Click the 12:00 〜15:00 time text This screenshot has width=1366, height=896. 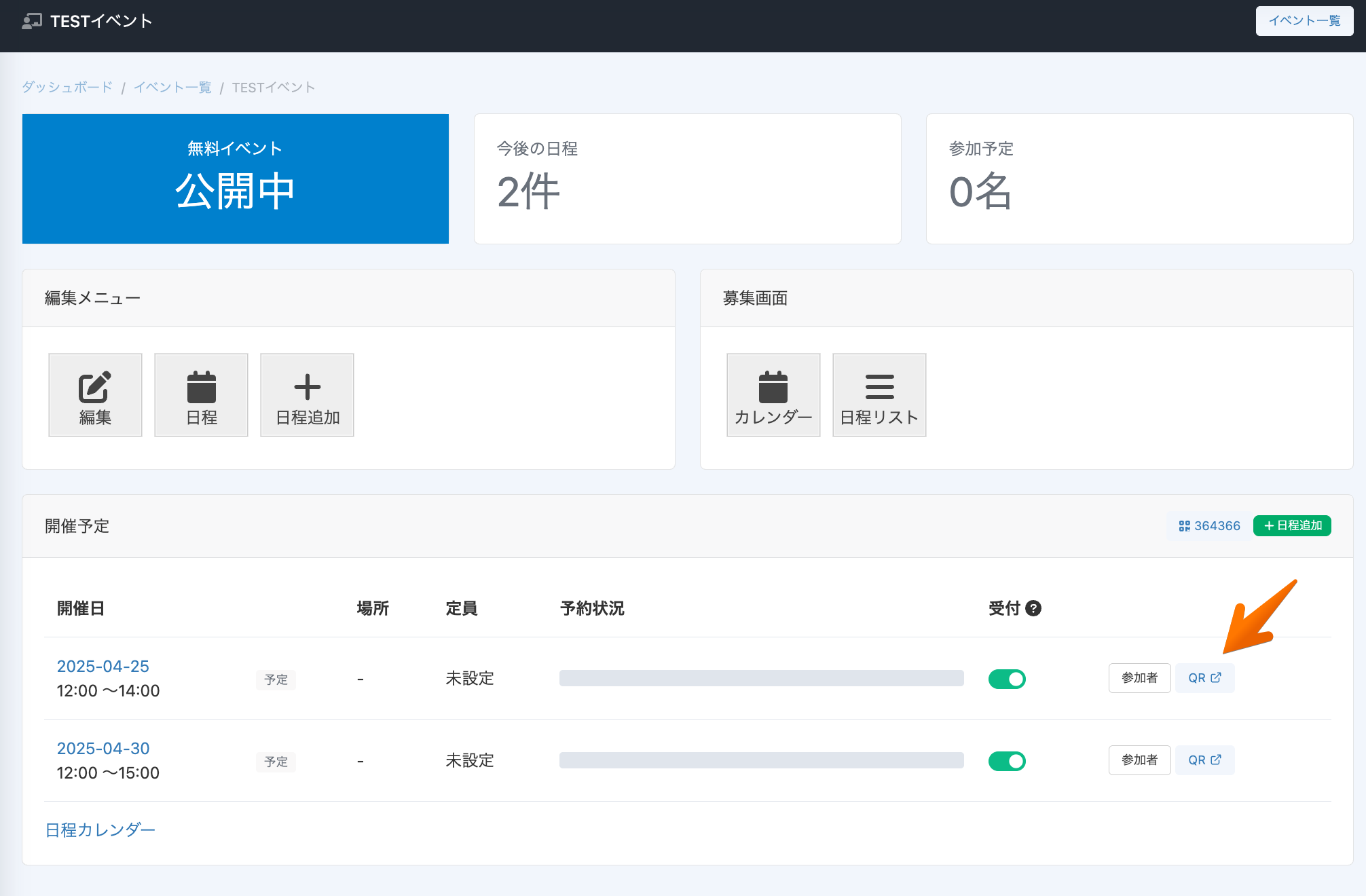point(109,773)
